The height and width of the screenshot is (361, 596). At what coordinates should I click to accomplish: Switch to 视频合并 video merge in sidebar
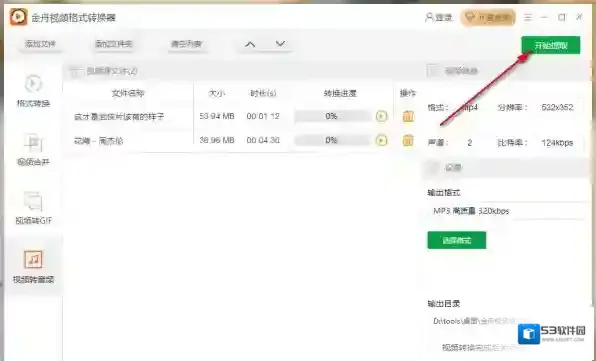point(33,150)
